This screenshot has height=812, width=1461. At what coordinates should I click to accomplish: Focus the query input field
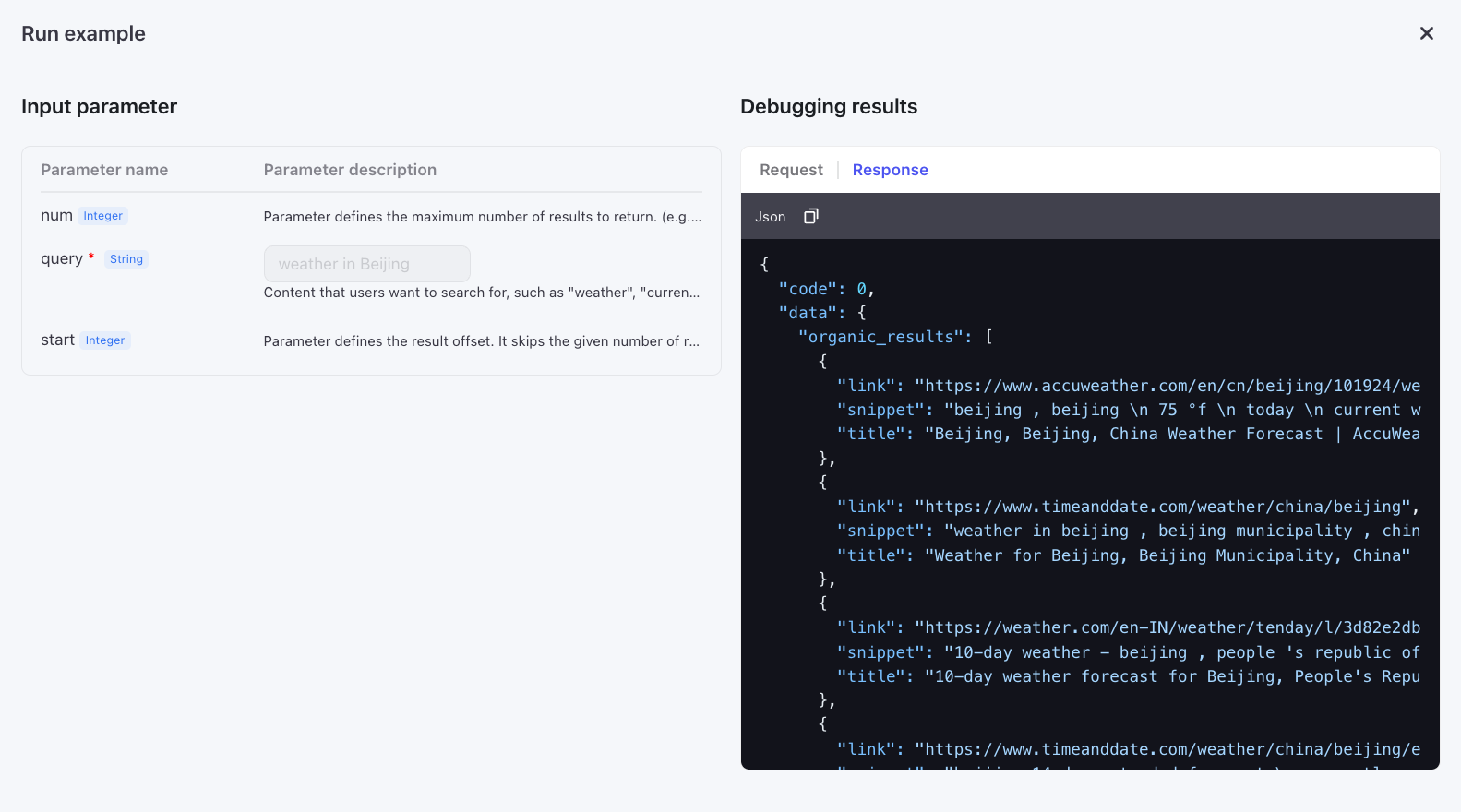pos(366,264)
